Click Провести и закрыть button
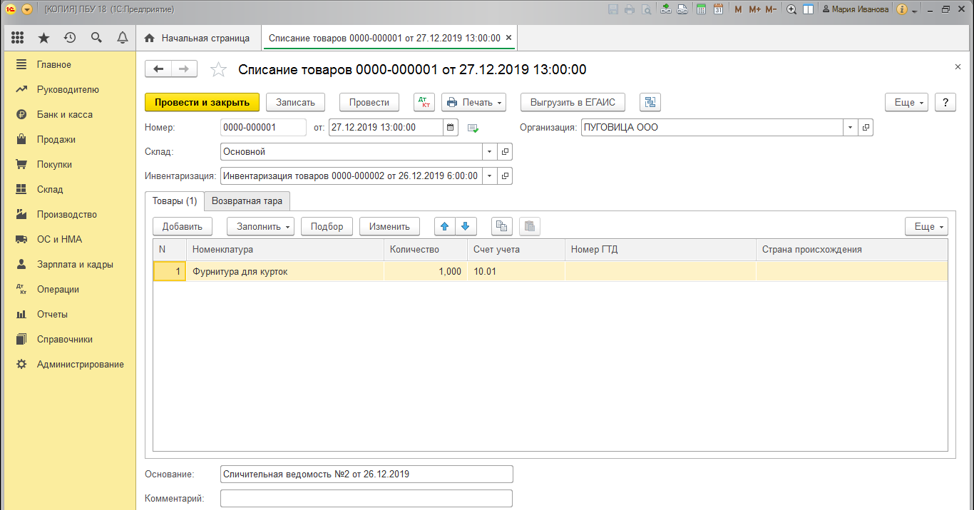 coord(202,102)
